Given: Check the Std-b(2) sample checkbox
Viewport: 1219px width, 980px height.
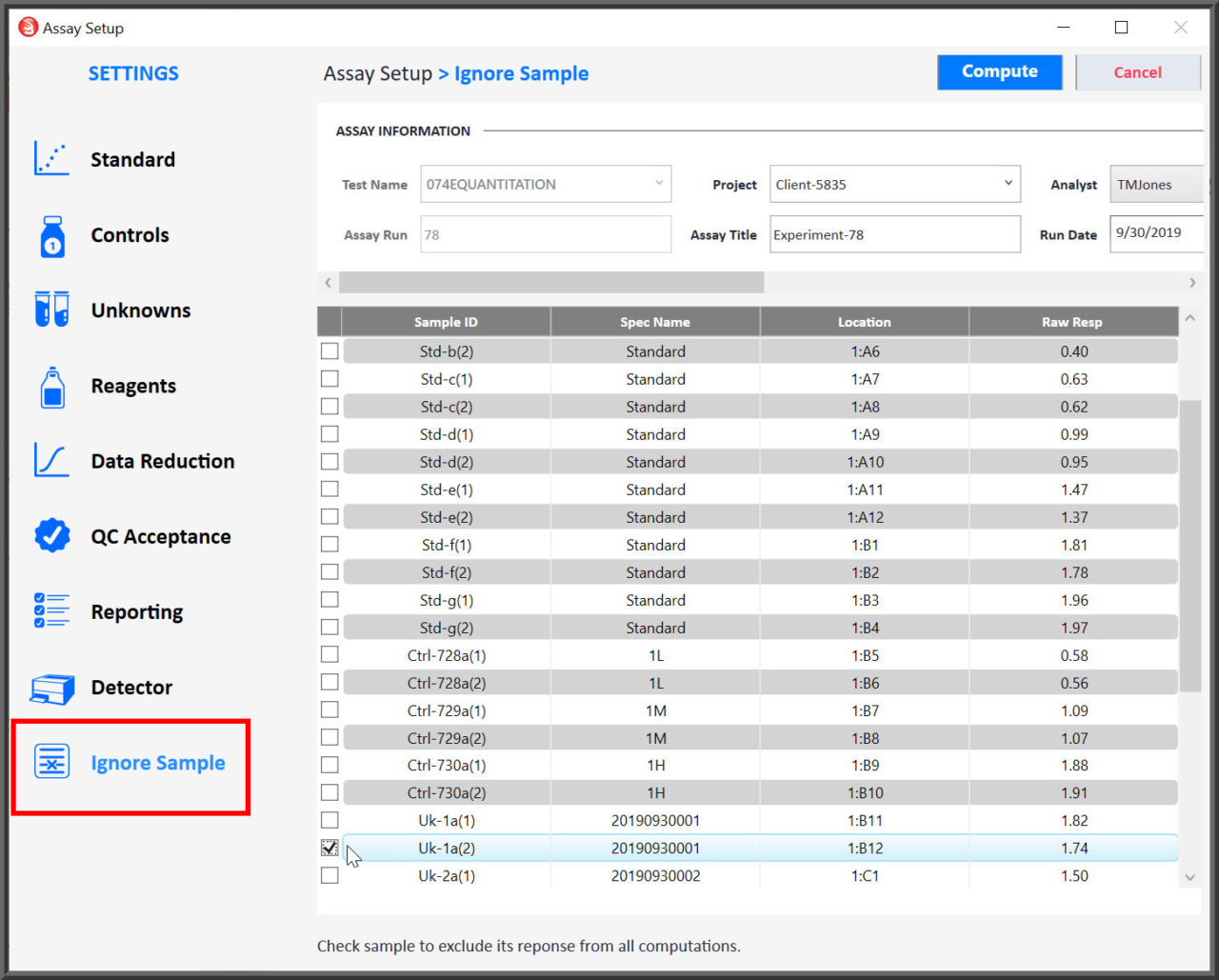Looking at the screenshot, I should click(330, 351).
